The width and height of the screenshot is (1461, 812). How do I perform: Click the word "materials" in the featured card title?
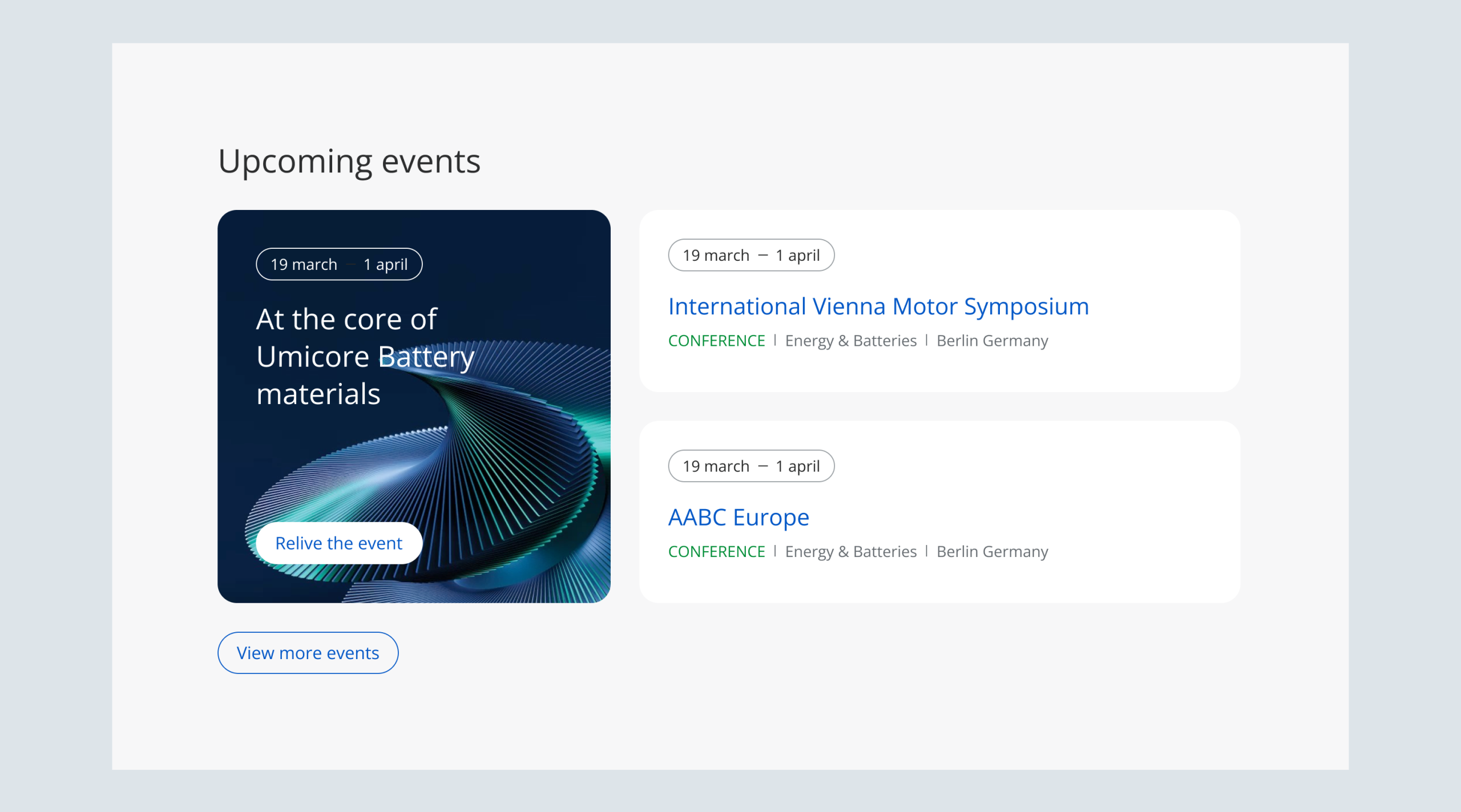[318, 394]
